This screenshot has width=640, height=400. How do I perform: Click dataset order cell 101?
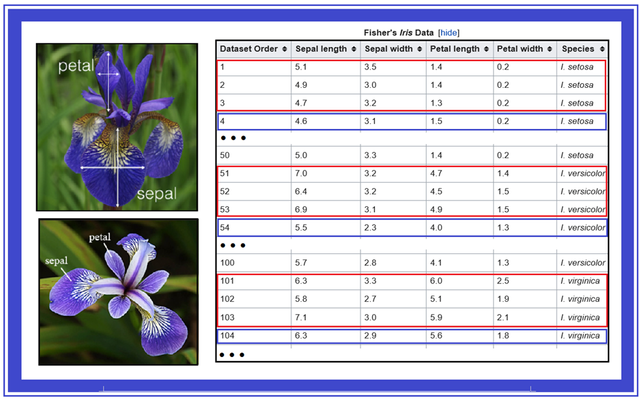click(227, 281)
